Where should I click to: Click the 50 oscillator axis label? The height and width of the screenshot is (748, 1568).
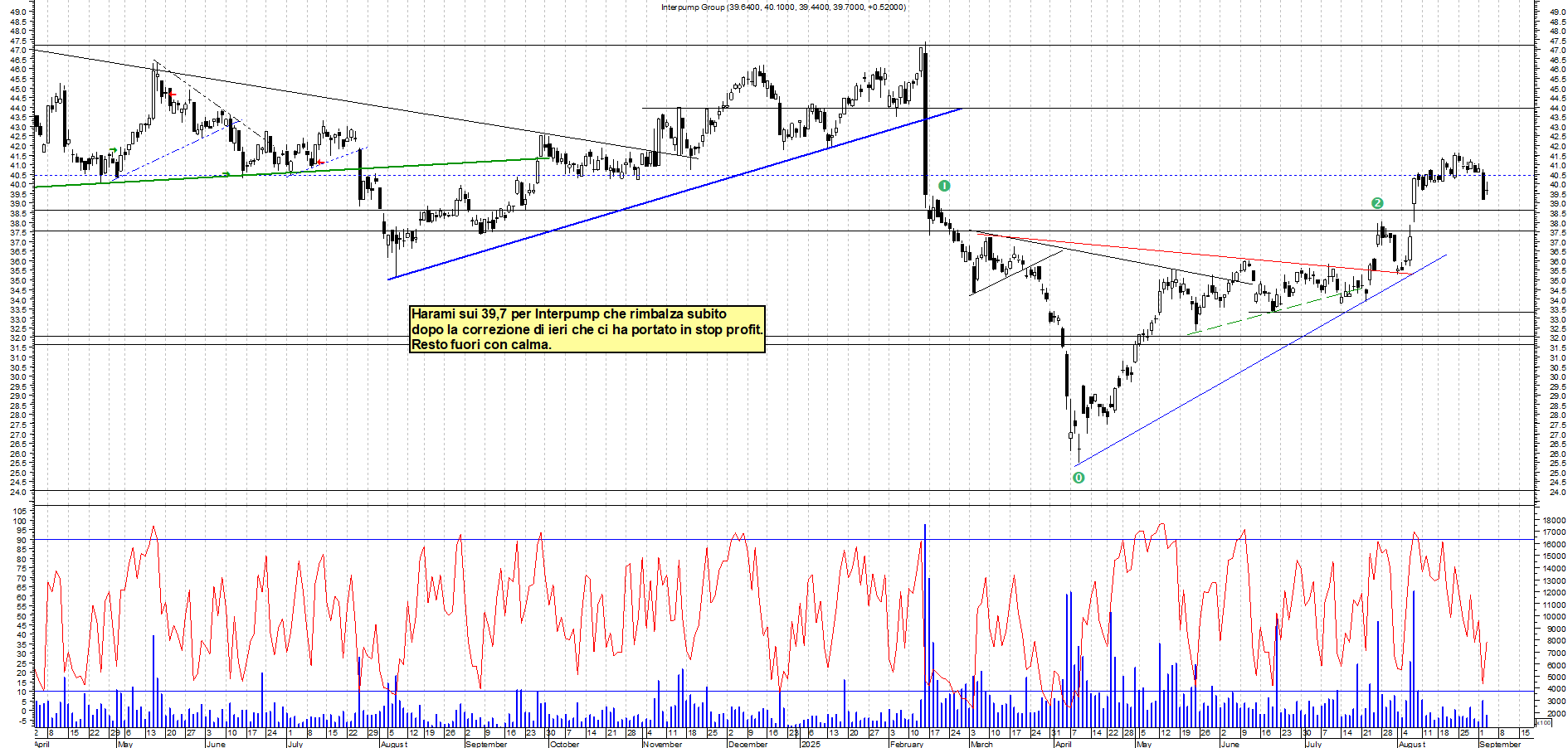(22, 616)
